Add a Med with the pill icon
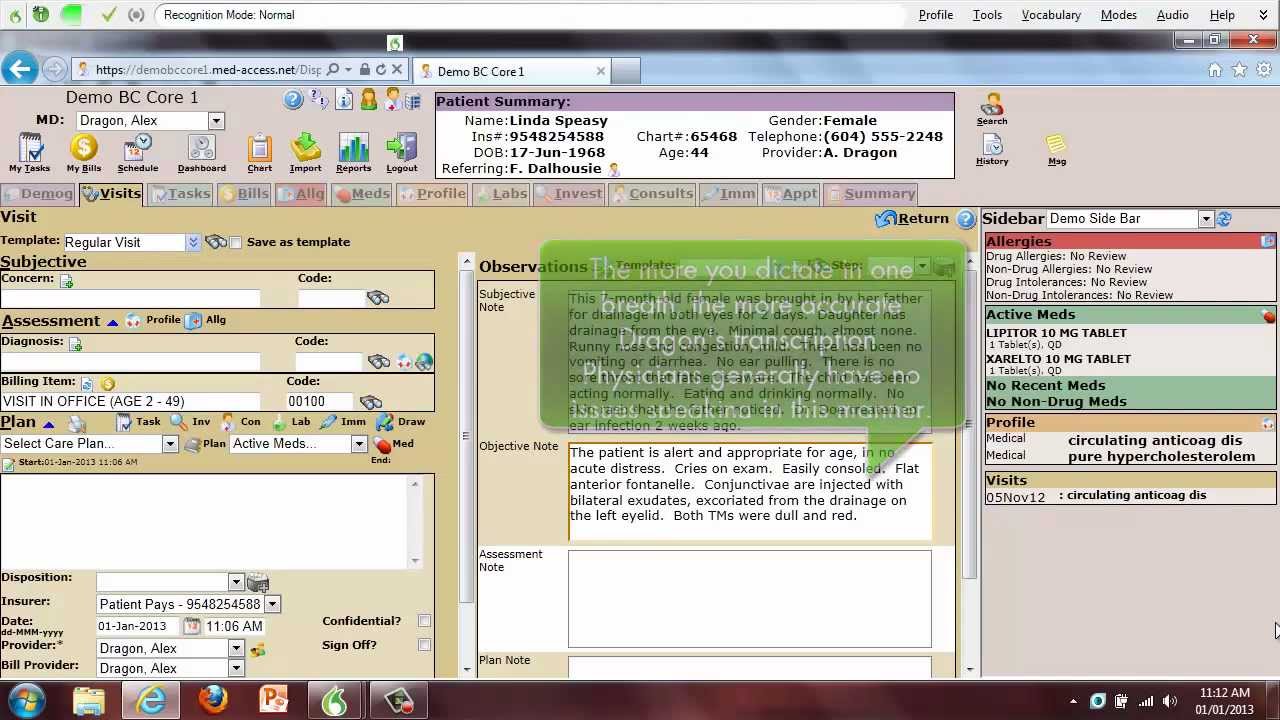The image size is (1280, 720). click(x=392, y=444)
